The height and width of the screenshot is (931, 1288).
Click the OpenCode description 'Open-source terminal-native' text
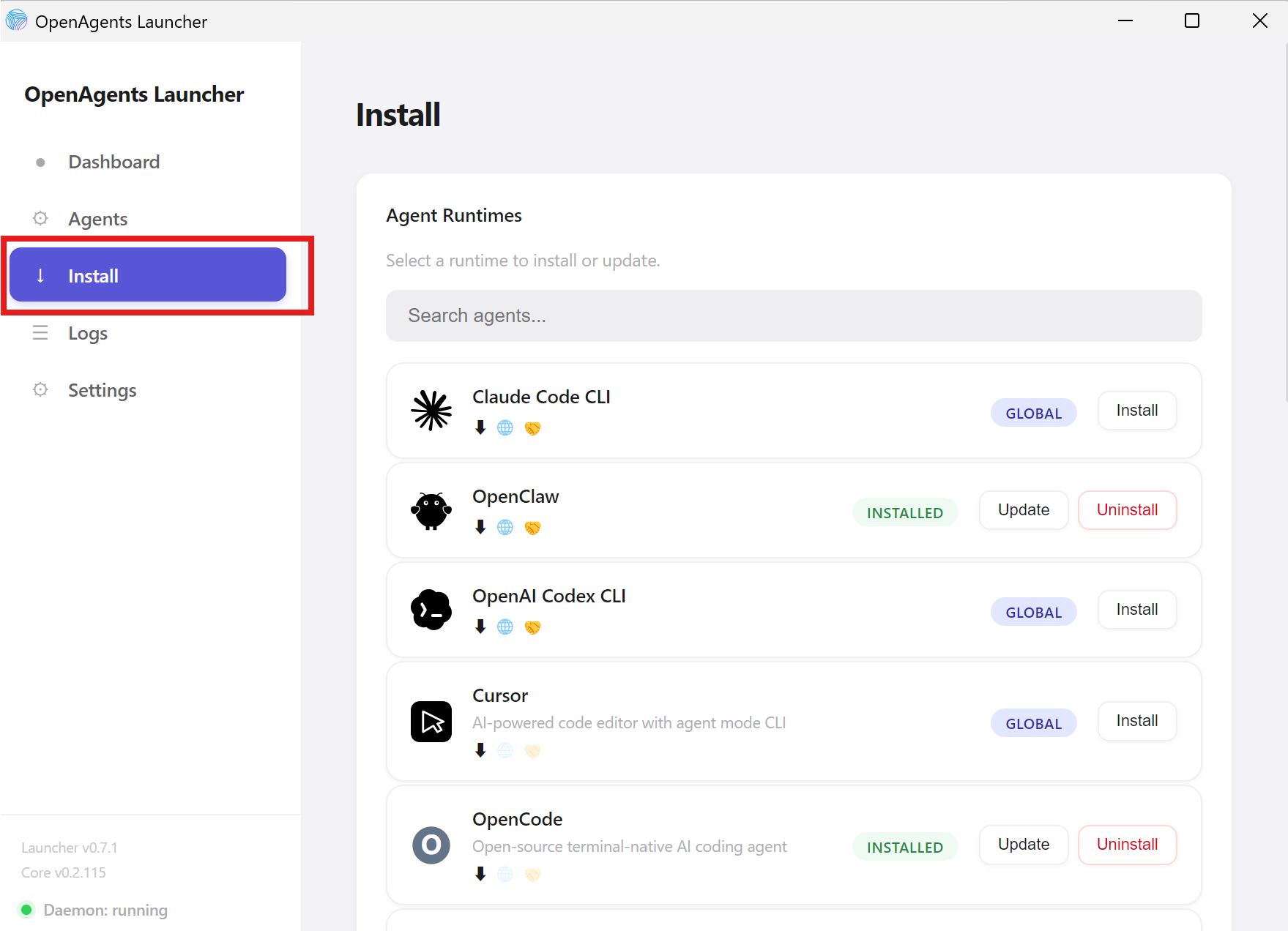(x=630, y=846)
